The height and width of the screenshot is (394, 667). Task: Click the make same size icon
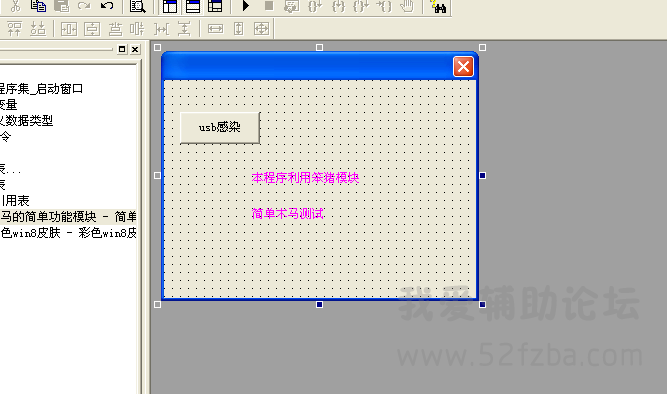[x=261, y=29]
